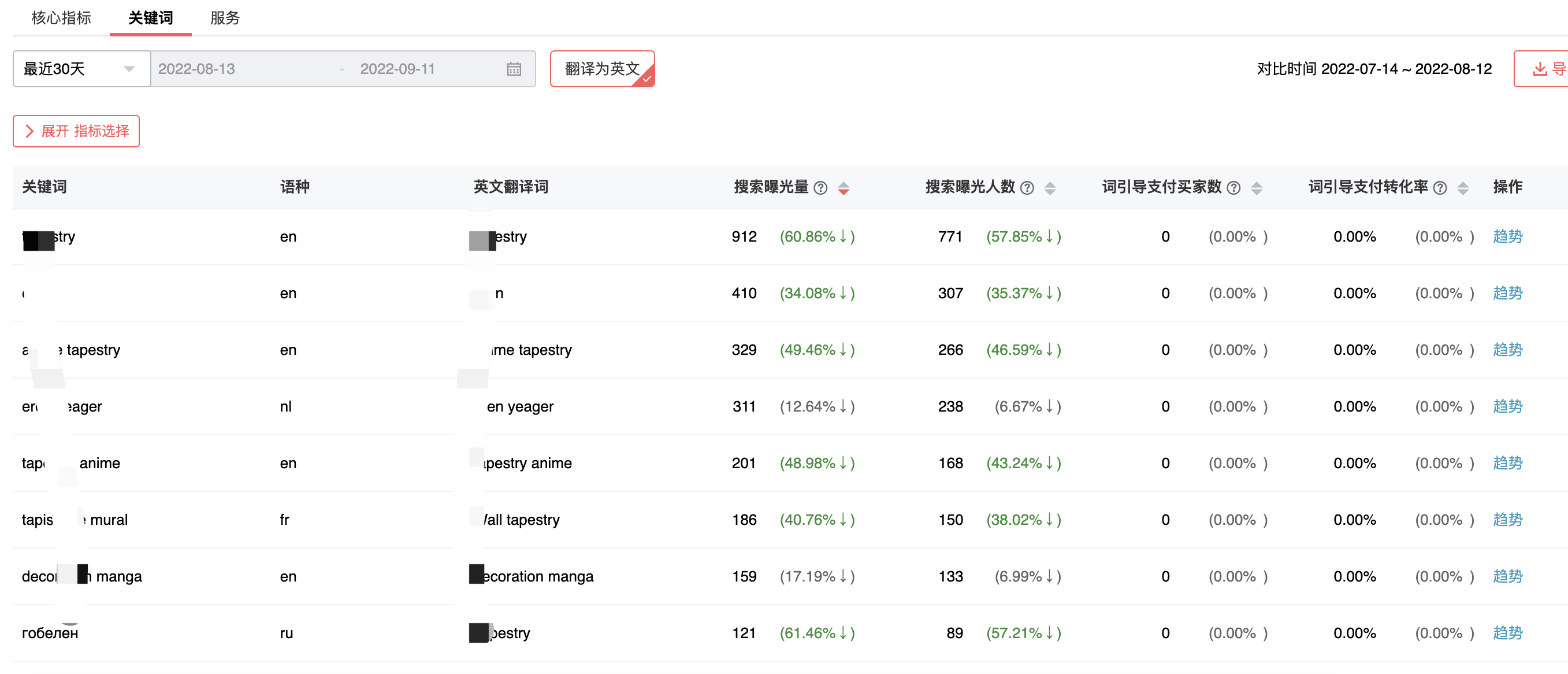Image resolution: width=1568 pixels, height=674 pixels.
Task: Click the red 导出 export icon
Action: [x=1540, y=69]
